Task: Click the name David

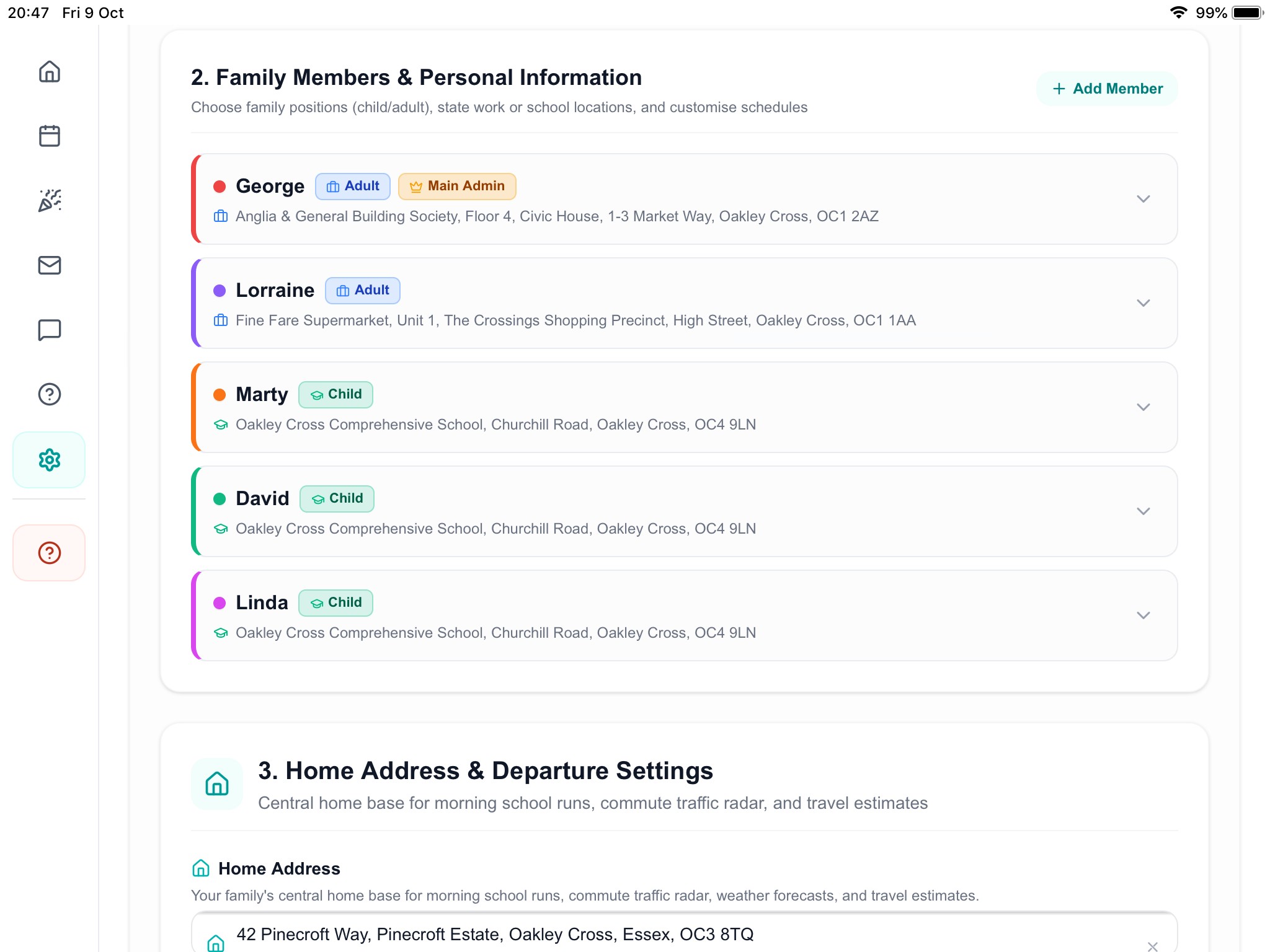Action: tap(262, 499)
